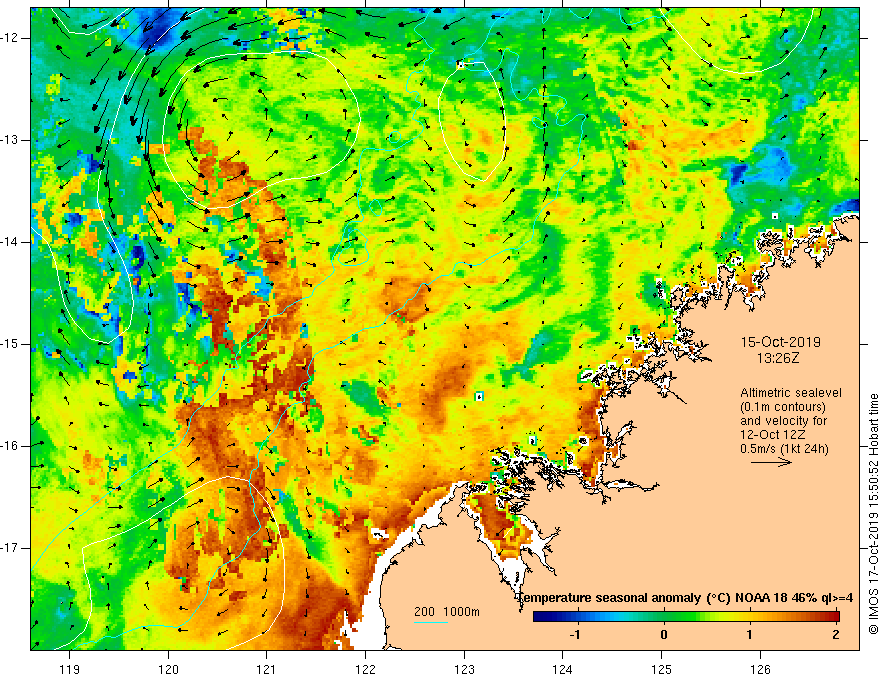The width and height of the screenshot is (880, 680).
Task: Click longitude axis label 126
Action: (760, 669)
